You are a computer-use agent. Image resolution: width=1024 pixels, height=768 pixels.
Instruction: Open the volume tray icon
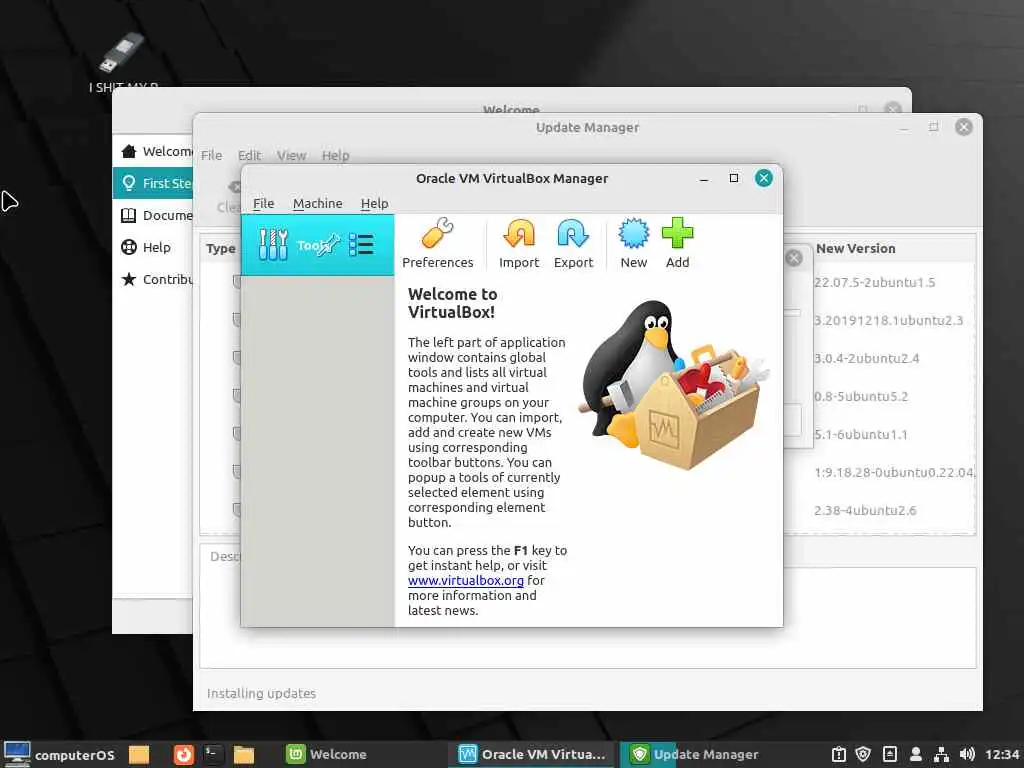tap(967, 754)
